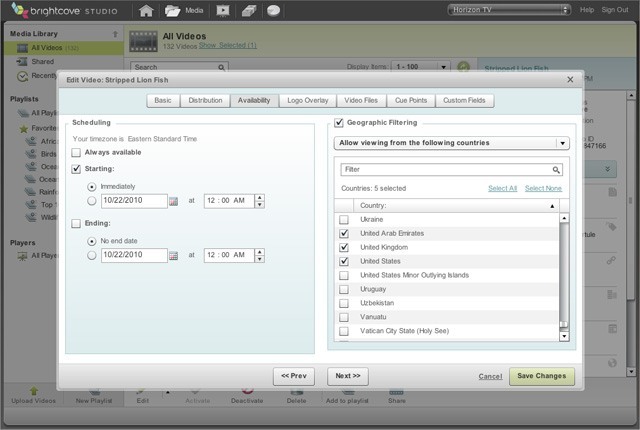Click the green refresh icon near Display Items
This screenshot has height=430, width=640.
463,66
